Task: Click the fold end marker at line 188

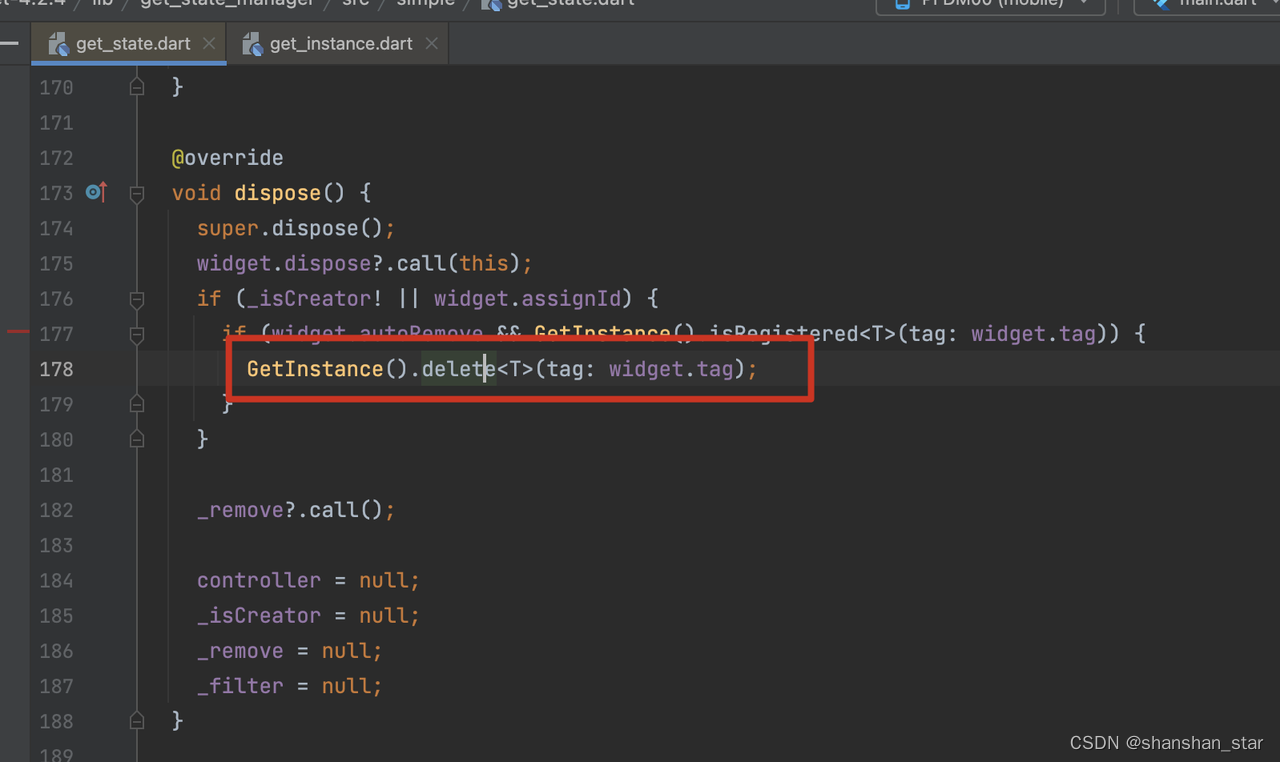Action: pyautogui.click(x=137, y=720)
